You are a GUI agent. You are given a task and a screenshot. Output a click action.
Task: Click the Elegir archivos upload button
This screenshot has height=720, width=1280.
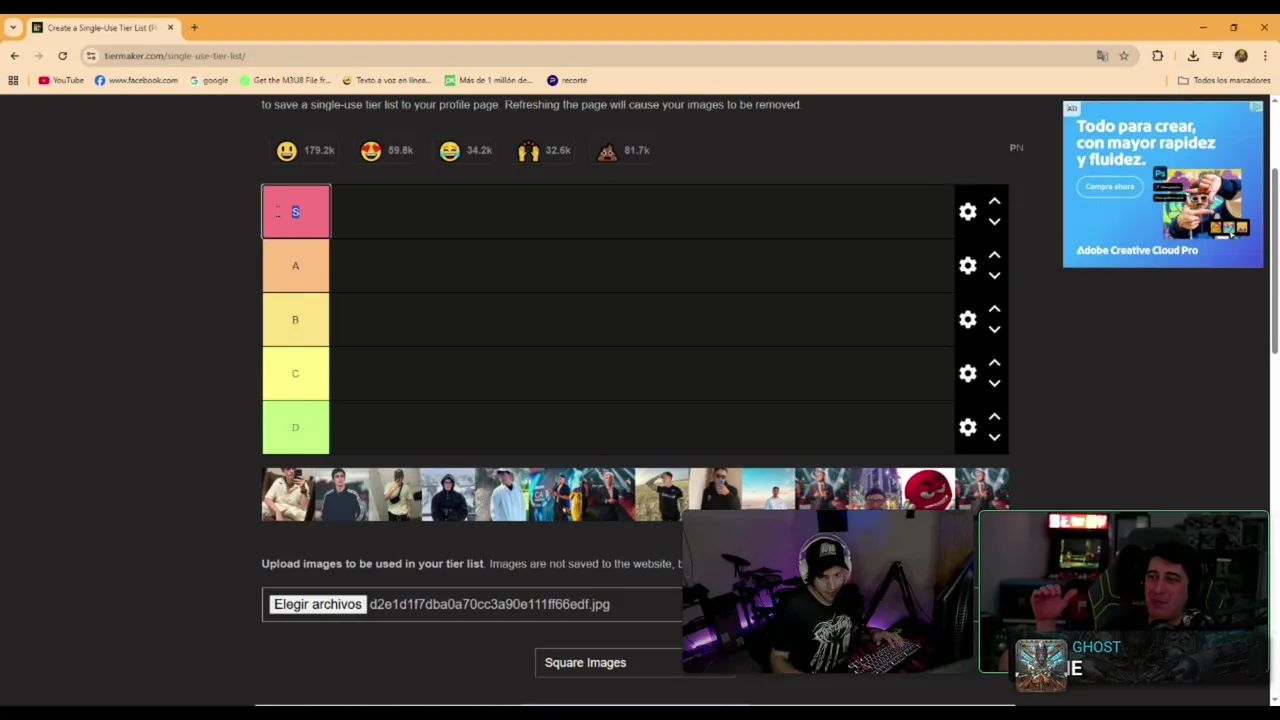pos(317,604)
